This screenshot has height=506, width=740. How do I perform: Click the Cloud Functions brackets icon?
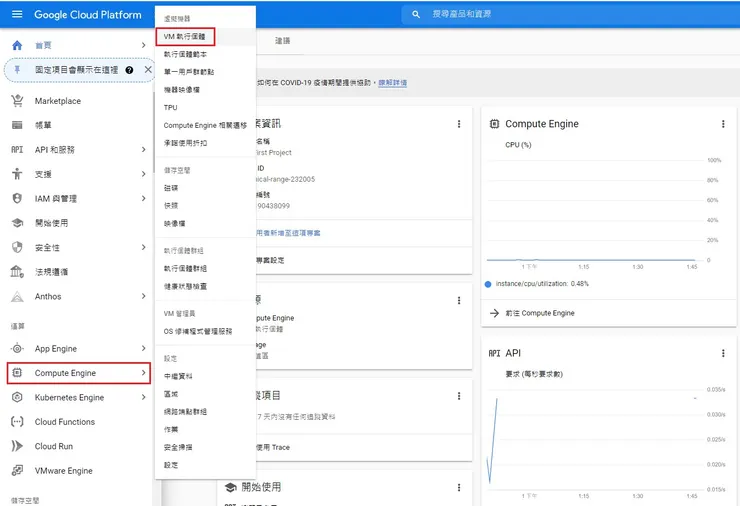point(17,422)
